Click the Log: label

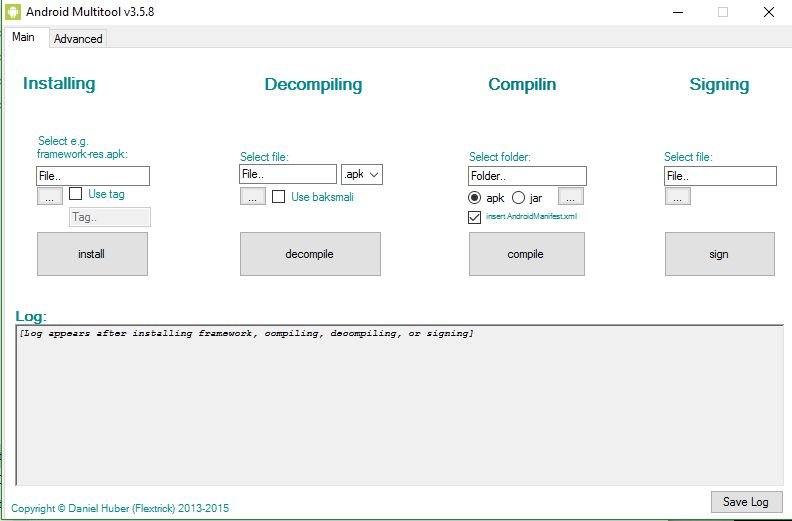(x=31, y=316)
